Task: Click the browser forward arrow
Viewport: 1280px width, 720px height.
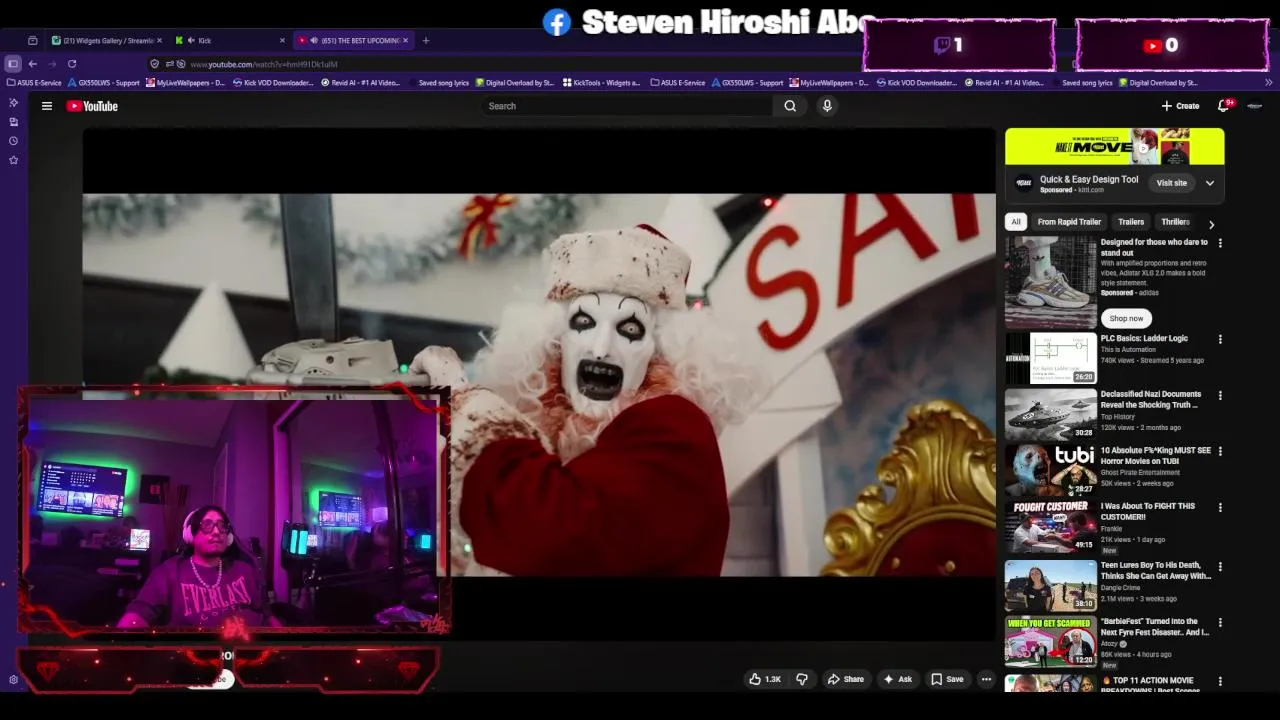Action: pos(52,64)
